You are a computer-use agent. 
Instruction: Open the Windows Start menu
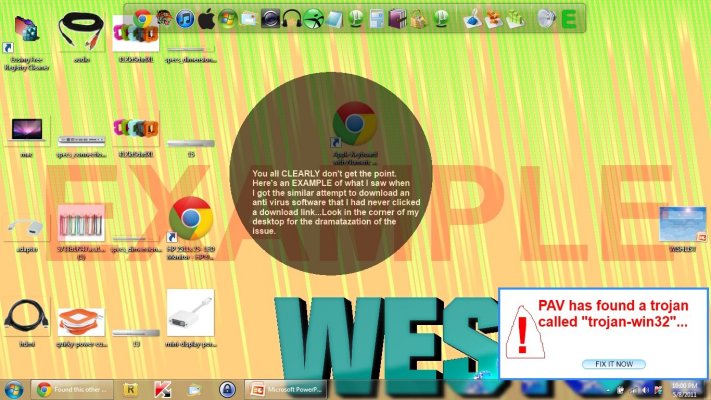pyautogui.click(x=14, y=390)
